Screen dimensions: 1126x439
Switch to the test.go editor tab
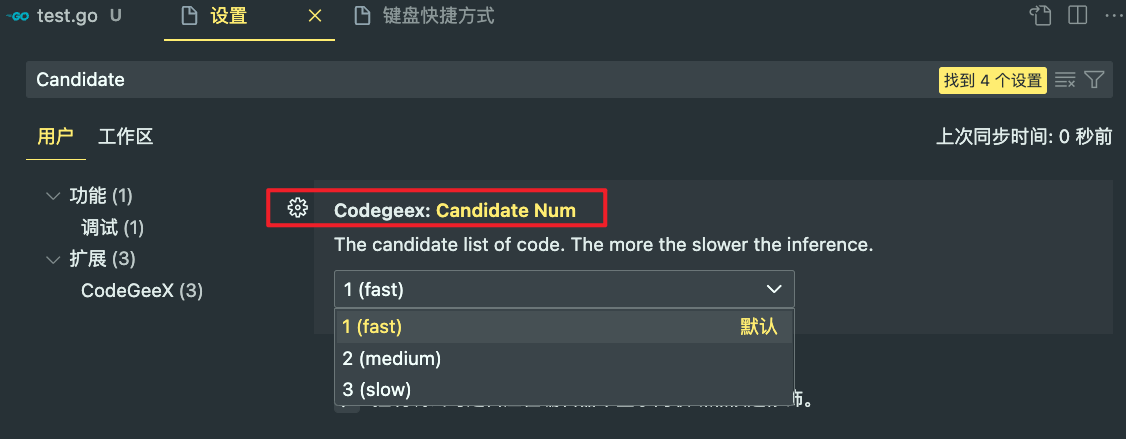pos(63,17)
